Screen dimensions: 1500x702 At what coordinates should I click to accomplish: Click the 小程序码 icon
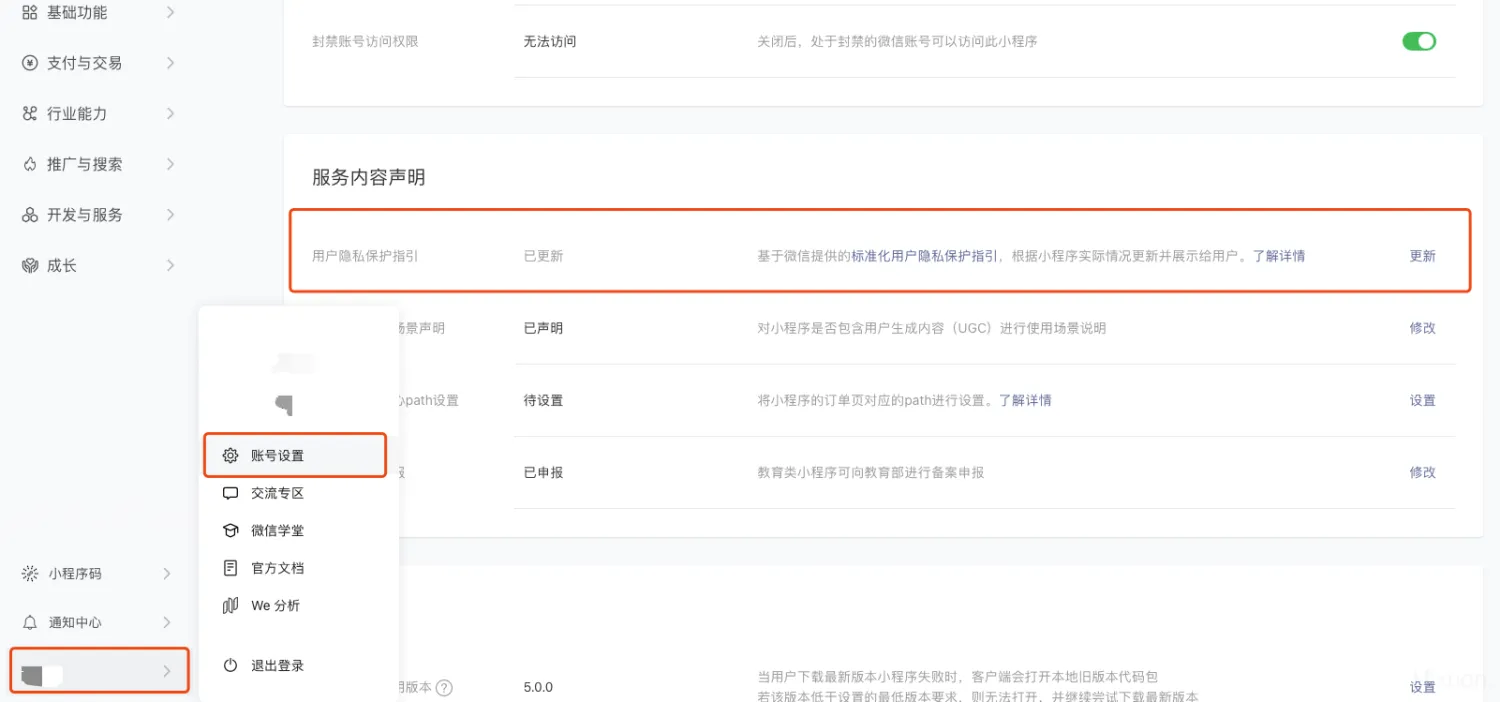[30, 574]
